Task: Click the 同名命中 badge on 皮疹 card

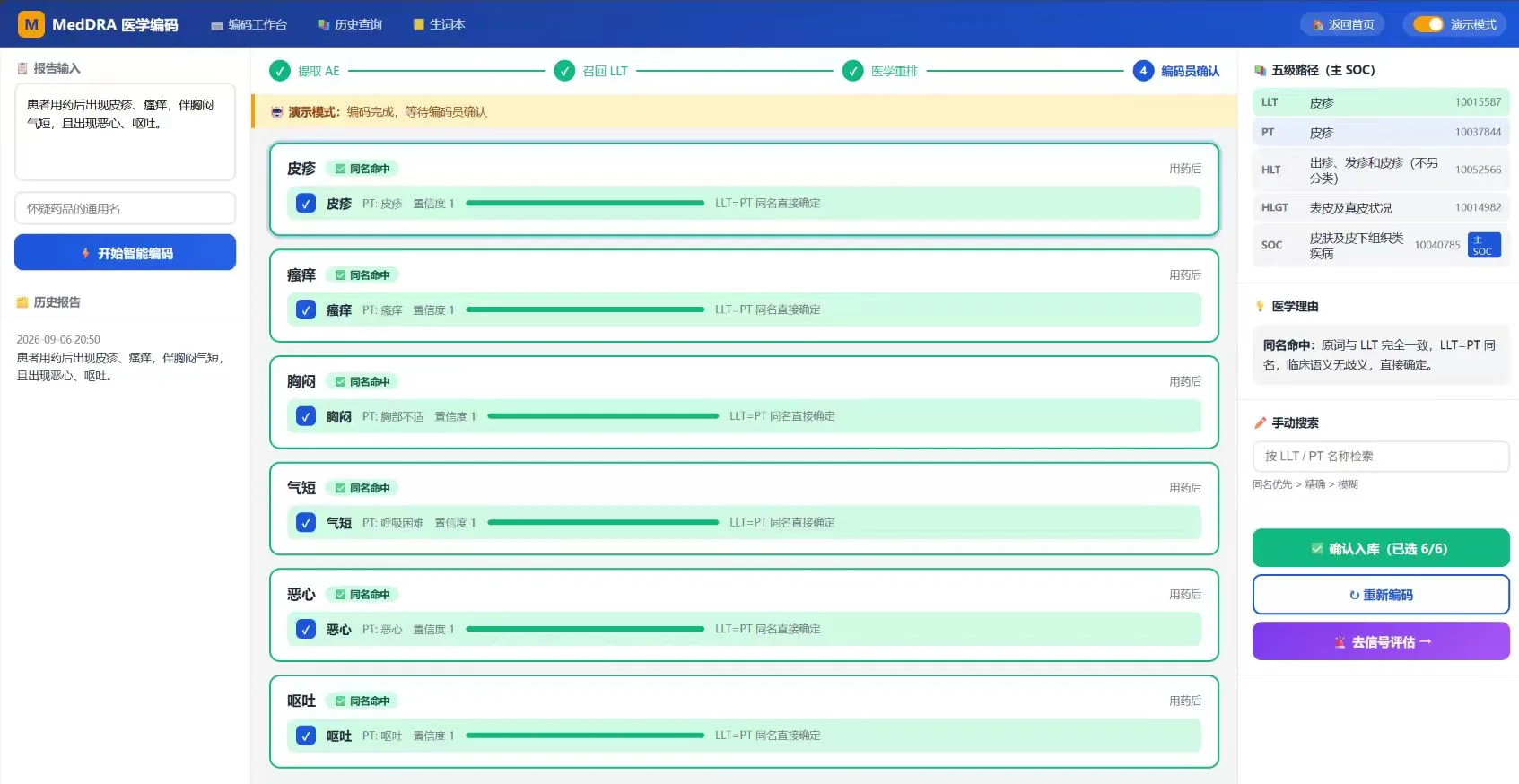Action: pyautogui.click(x=362, y=169)
